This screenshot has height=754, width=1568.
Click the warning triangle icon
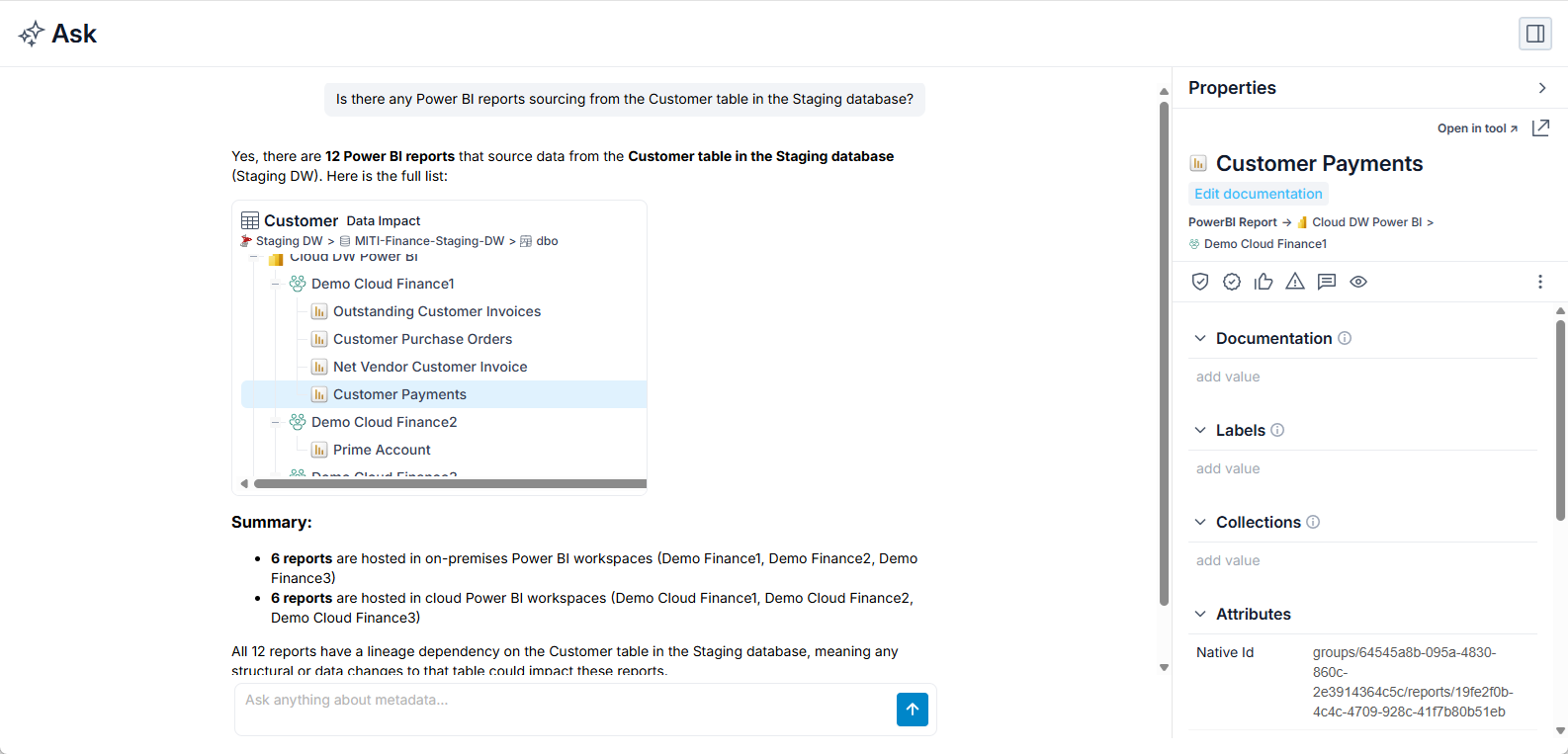click(1295, 282)
